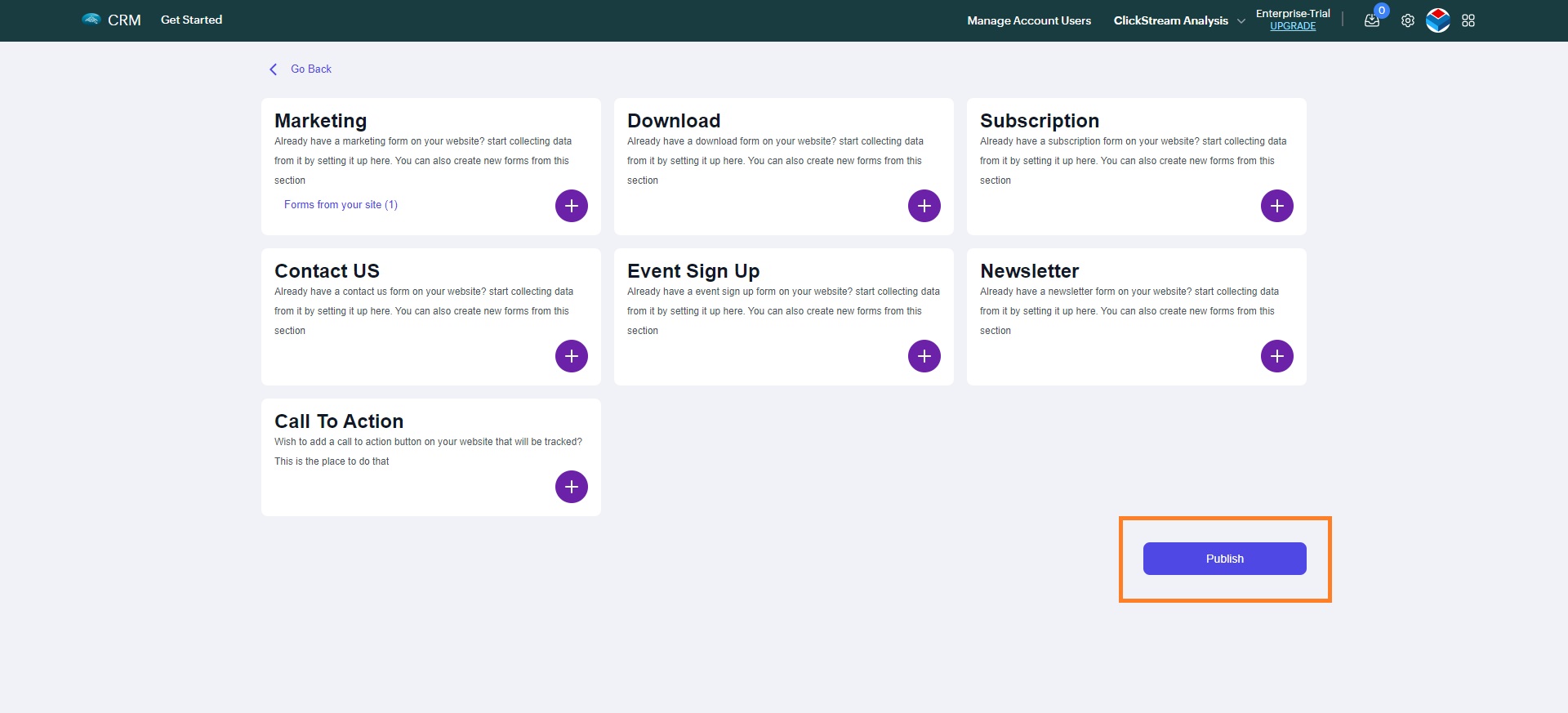
Task: Click the Call To Action heading
Action: [339, 421]
